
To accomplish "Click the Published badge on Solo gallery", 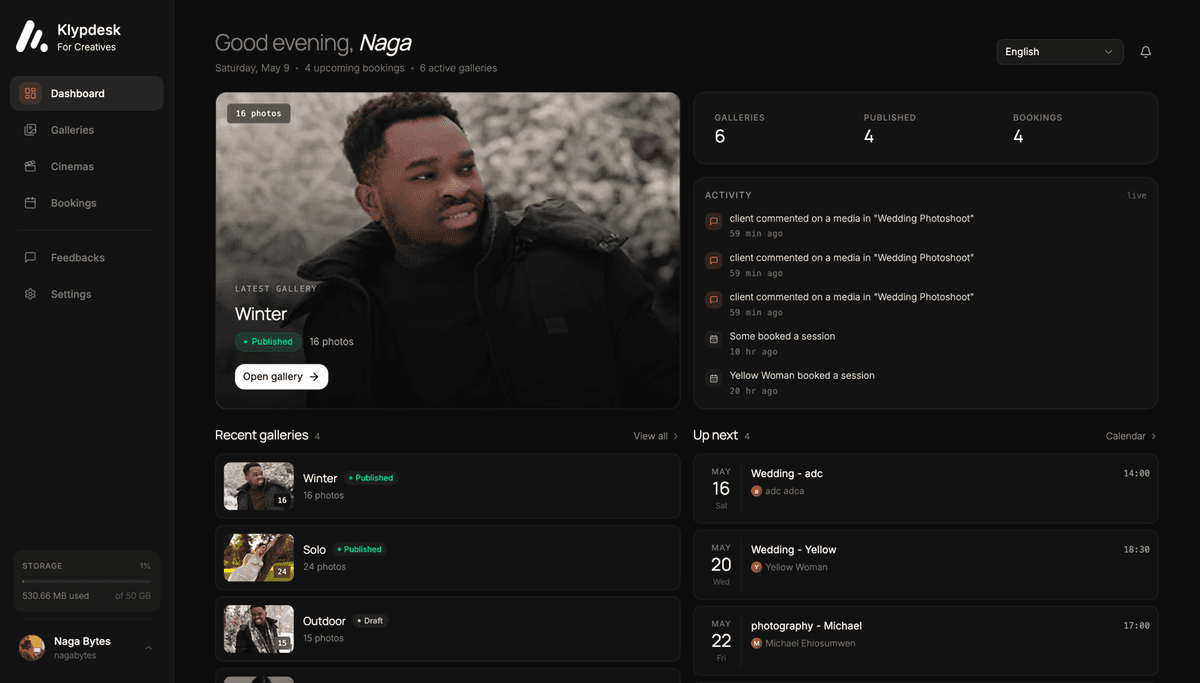I will click(x=359, y=549).
